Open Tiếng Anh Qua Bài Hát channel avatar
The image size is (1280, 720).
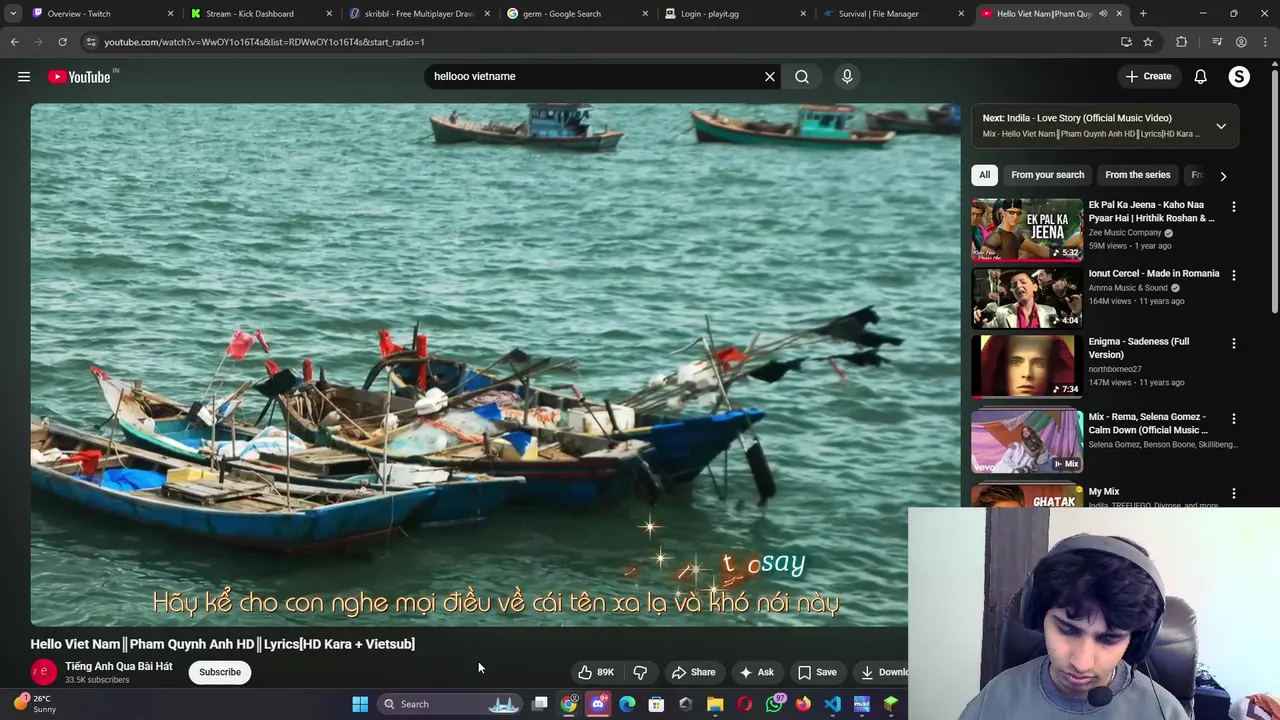coord(43,672)
